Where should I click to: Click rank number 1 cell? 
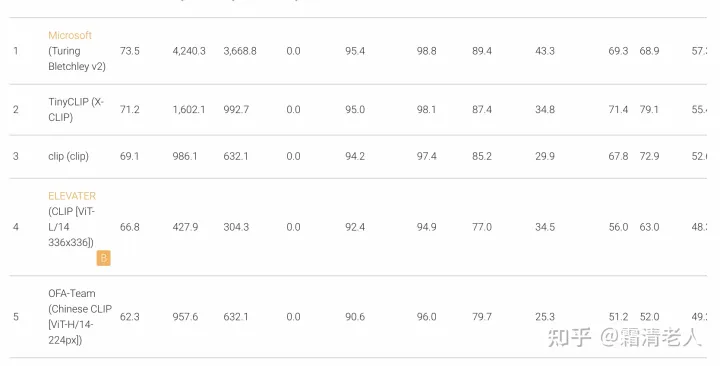[16, 51]
